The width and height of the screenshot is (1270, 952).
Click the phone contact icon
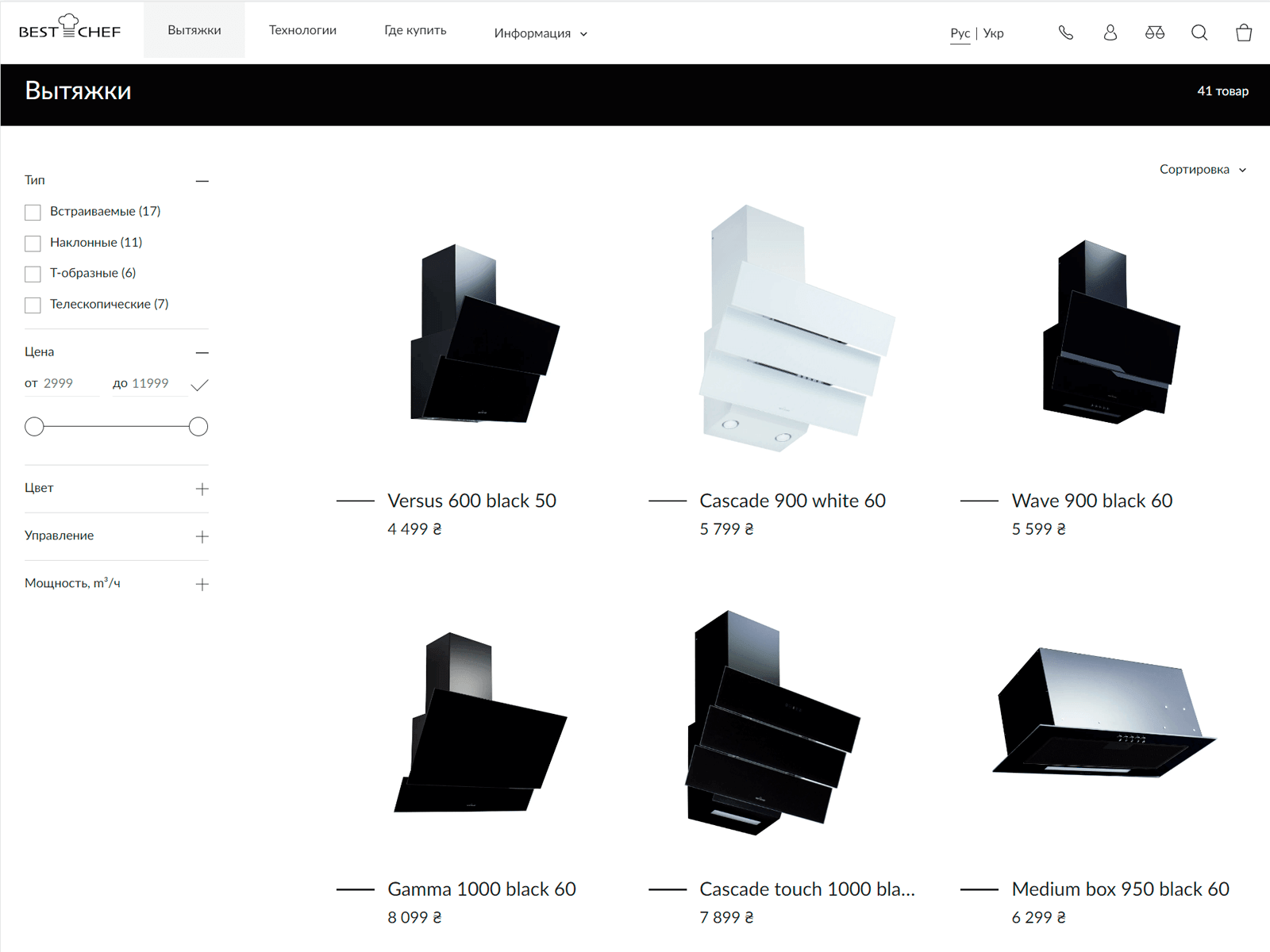click(x=1066, y=33)
